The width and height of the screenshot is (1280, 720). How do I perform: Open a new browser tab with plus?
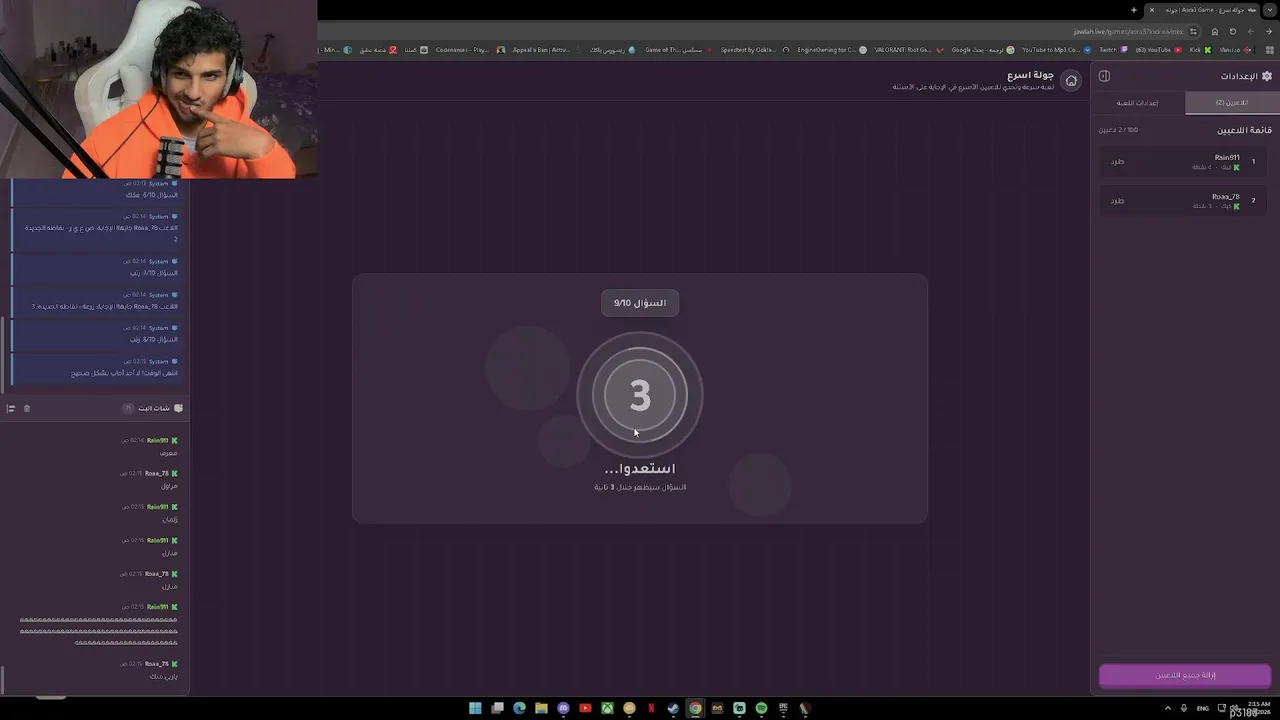click(1134, 10)
